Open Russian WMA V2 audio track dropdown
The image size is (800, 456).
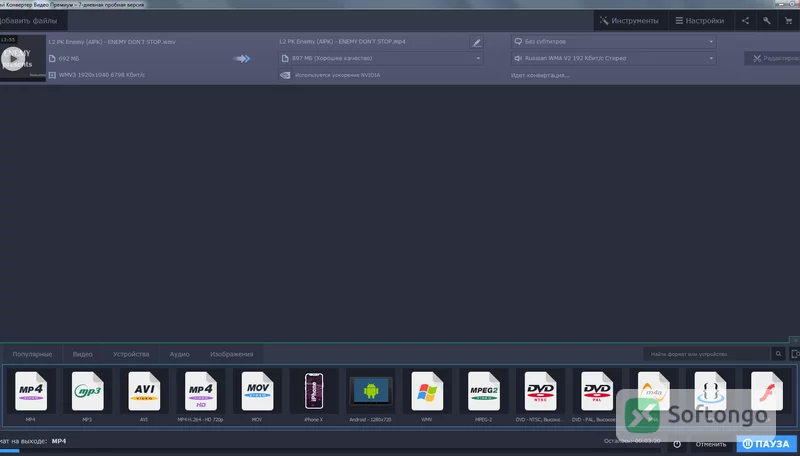pyautogui.click(x=613, y=58)
